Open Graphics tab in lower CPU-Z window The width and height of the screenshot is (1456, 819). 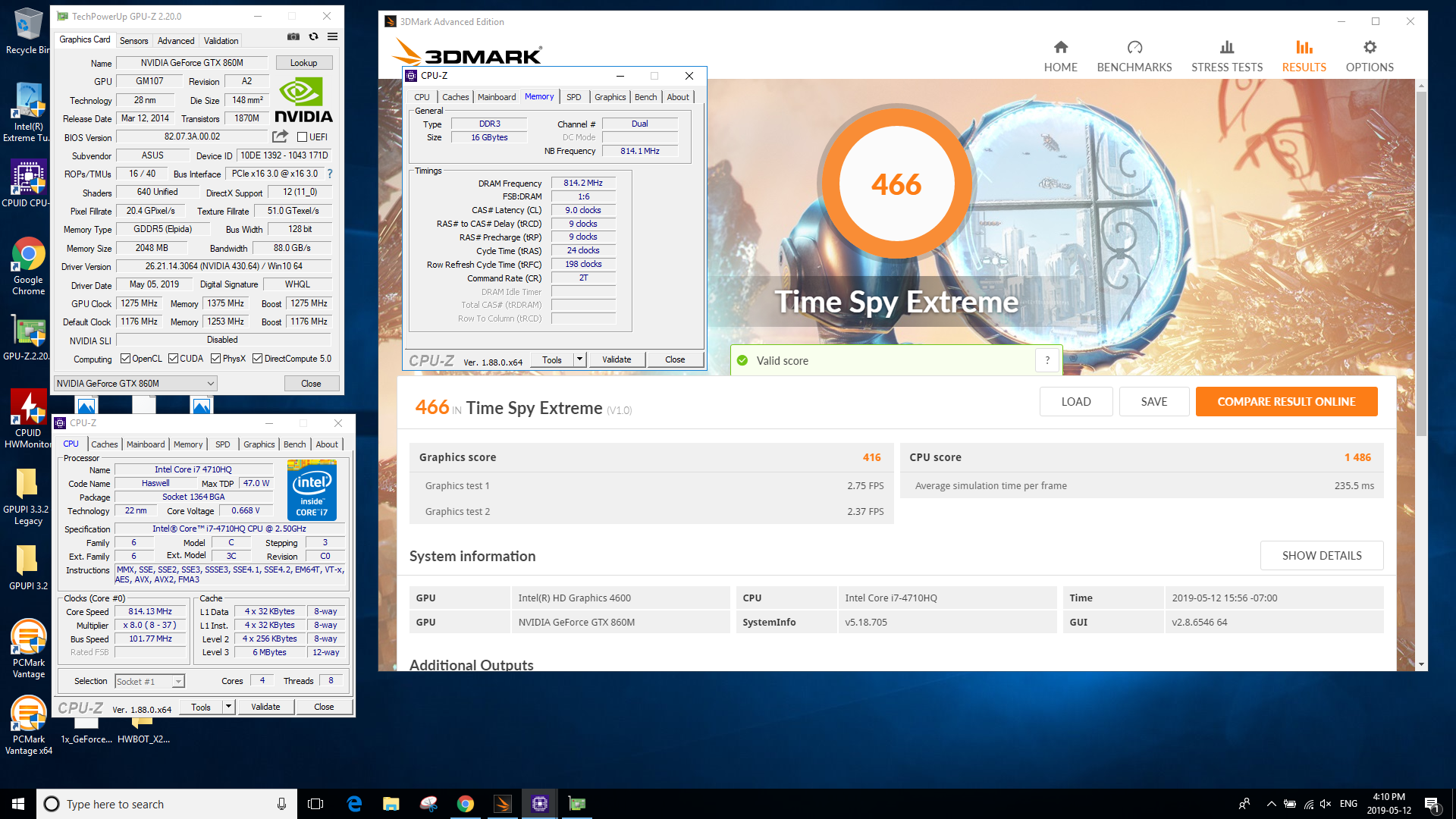tap(259, 444)
